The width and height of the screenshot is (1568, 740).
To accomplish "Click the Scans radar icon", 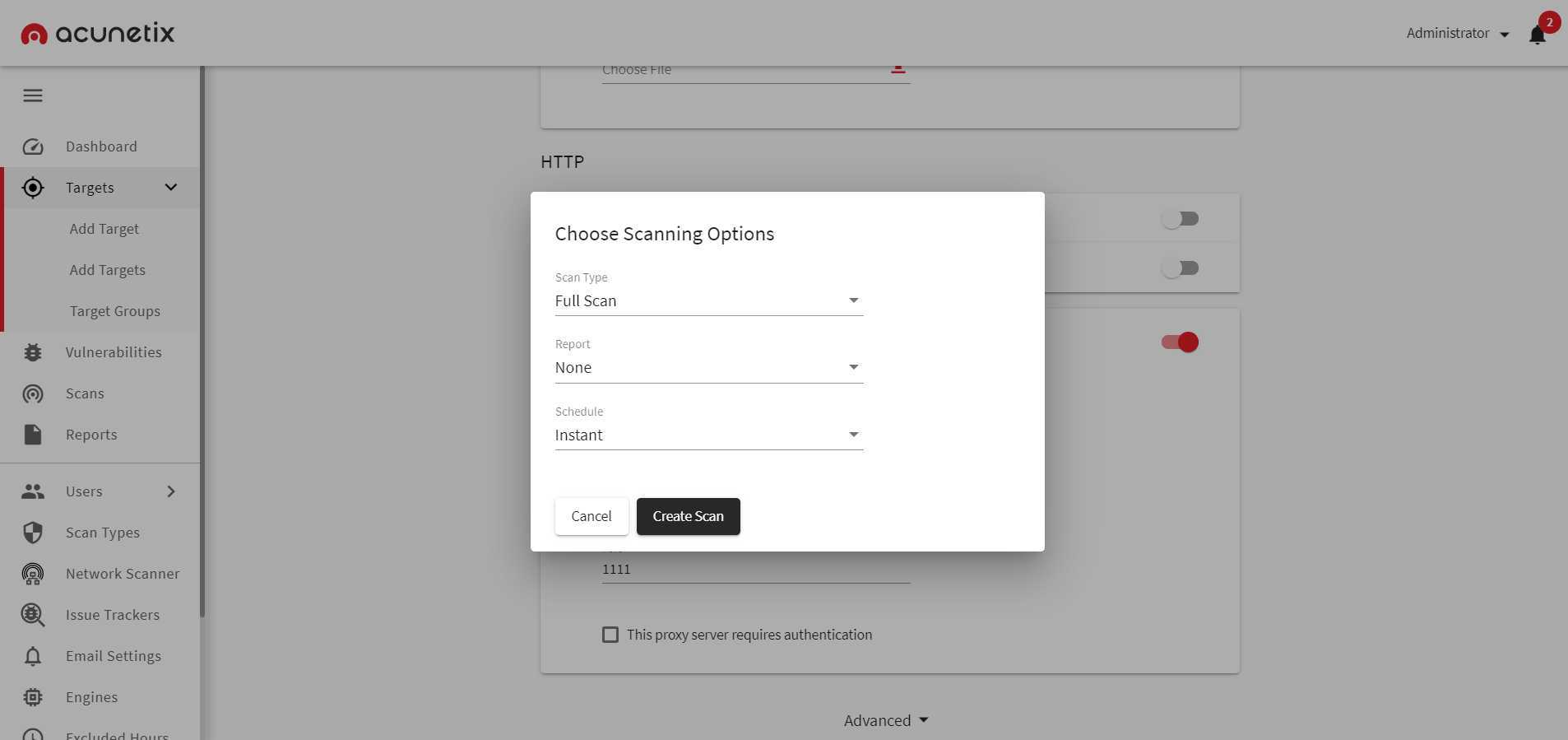I will click(x=33, y=393).
